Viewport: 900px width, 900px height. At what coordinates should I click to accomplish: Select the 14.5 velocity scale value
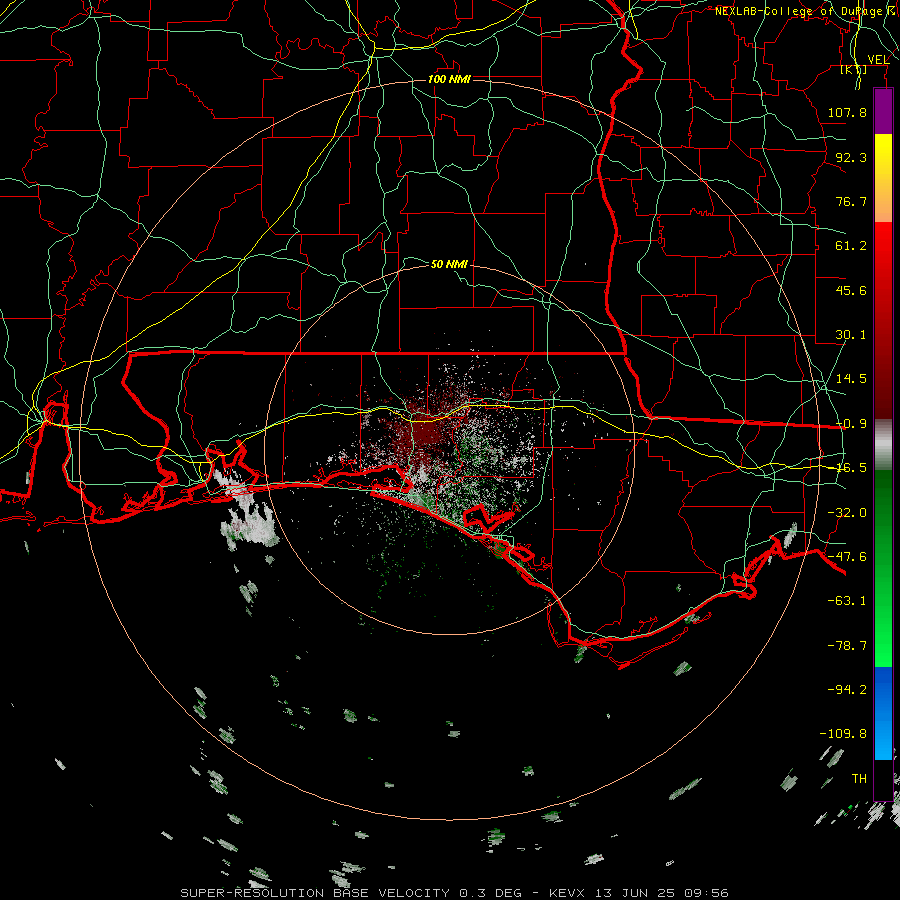[851, 379]
